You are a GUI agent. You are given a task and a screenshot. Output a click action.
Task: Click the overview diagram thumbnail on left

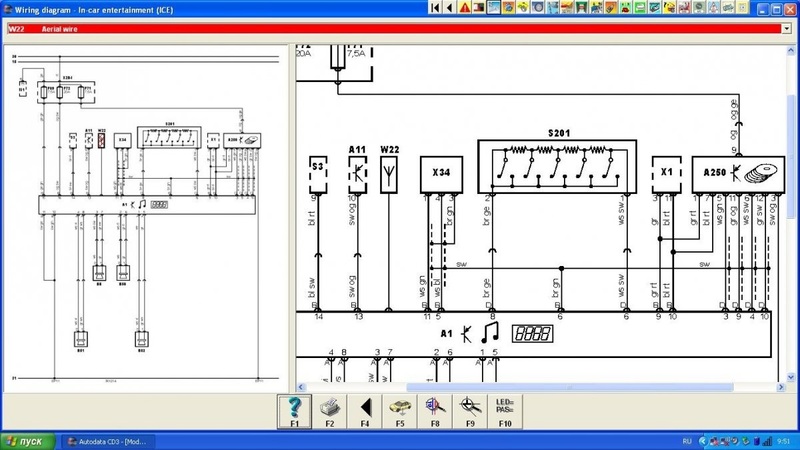tap(143, 220)
